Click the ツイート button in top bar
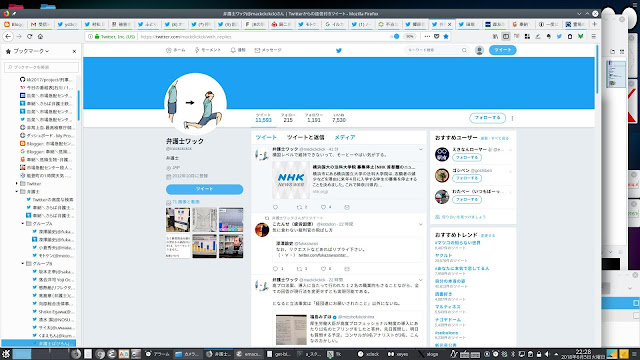 click(502, 50)
